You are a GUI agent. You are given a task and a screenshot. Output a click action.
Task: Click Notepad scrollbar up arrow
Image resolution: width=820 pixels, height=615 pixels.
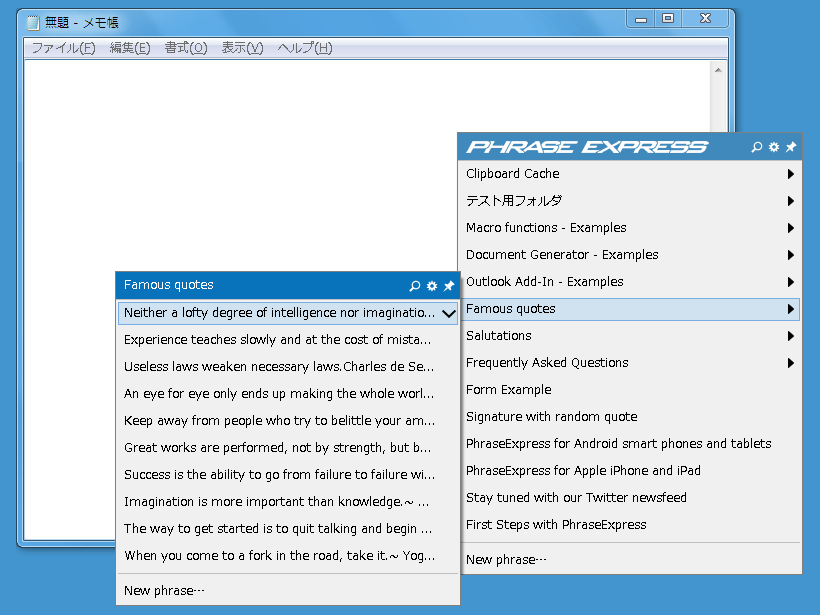[719, 70]
